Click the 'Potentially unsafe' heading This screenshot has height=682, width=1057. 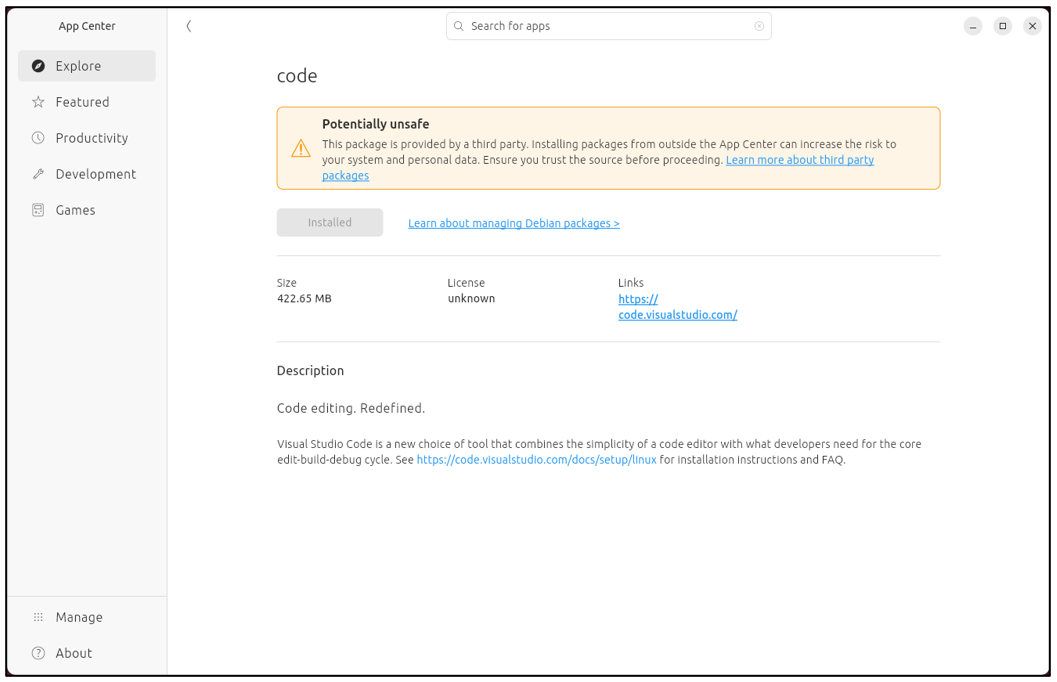coord(375,124)
